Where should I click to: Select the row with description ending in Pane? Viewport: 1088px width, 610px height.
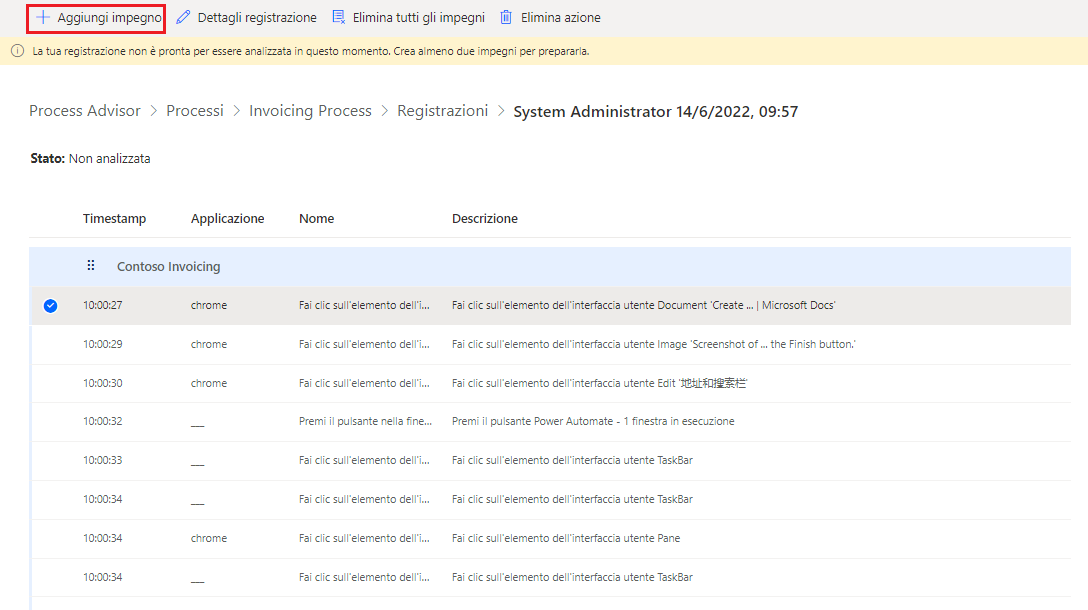tap(550, 539)
